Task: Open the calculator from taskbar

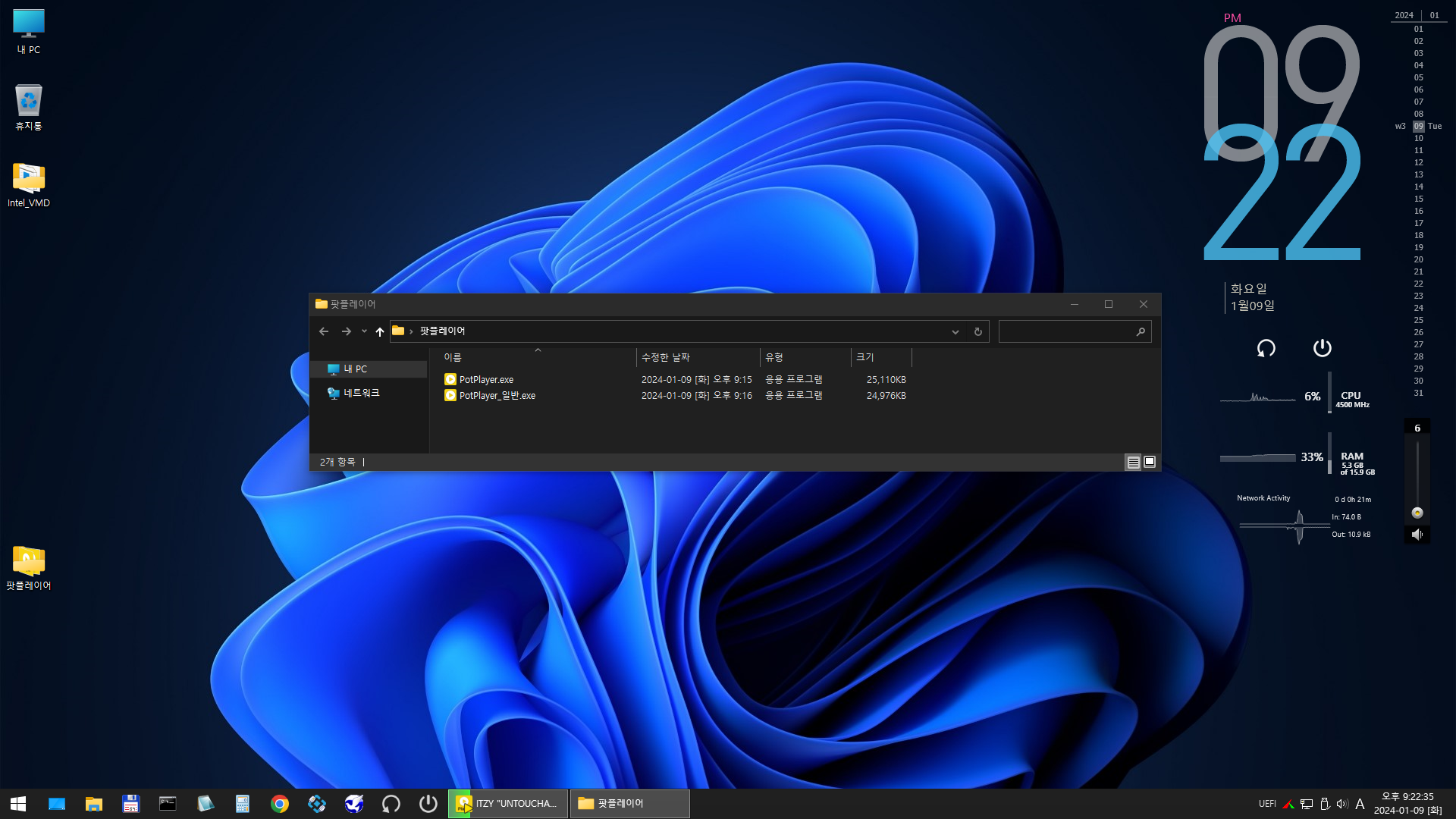Action: (242, 804)
